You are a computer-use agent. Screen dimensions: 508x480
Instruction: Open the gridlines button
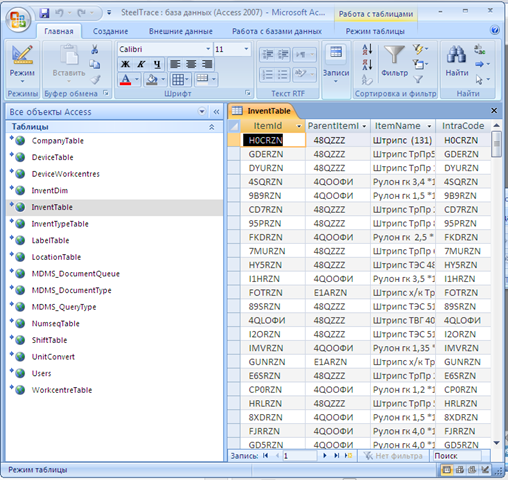coord(180,80)
